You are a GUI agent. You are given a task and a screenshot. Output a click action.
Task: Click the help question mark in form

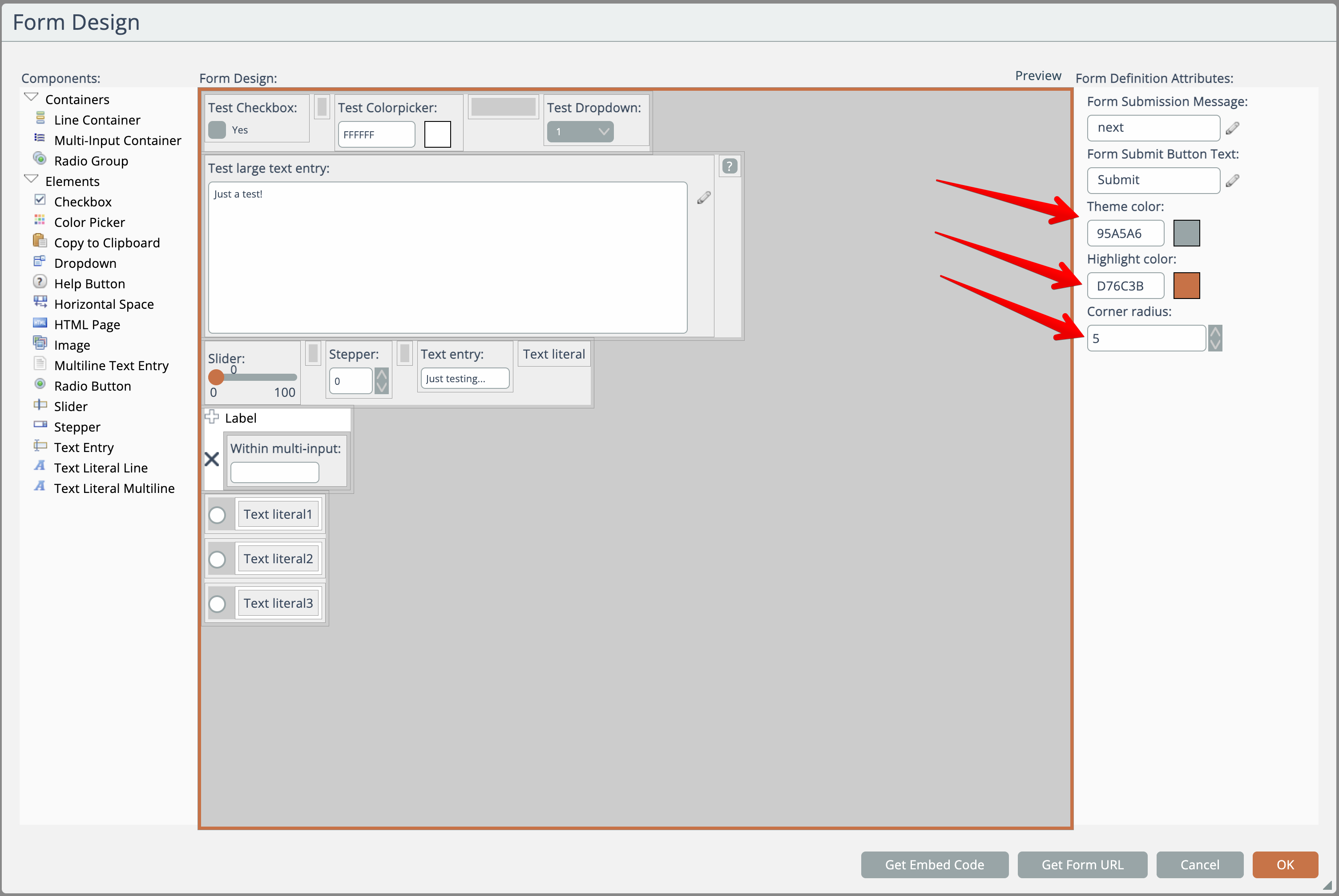pyautogui.click(x=730, y=166)
